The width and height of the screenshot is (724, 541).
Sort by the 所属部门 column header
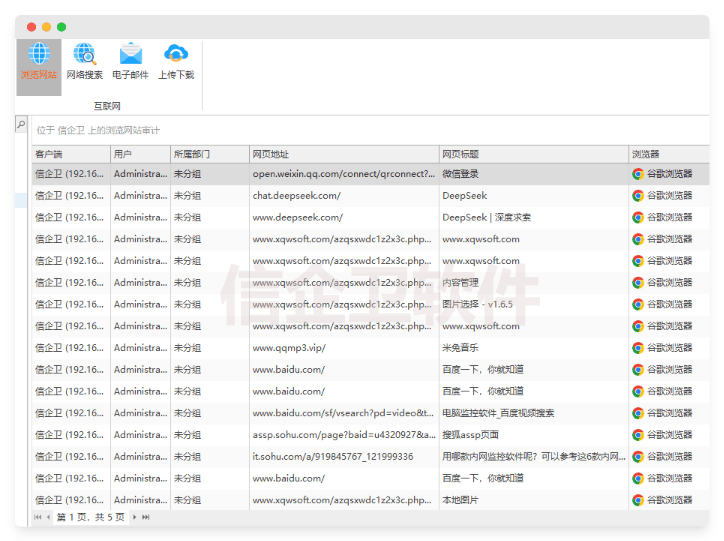(209, 154)
